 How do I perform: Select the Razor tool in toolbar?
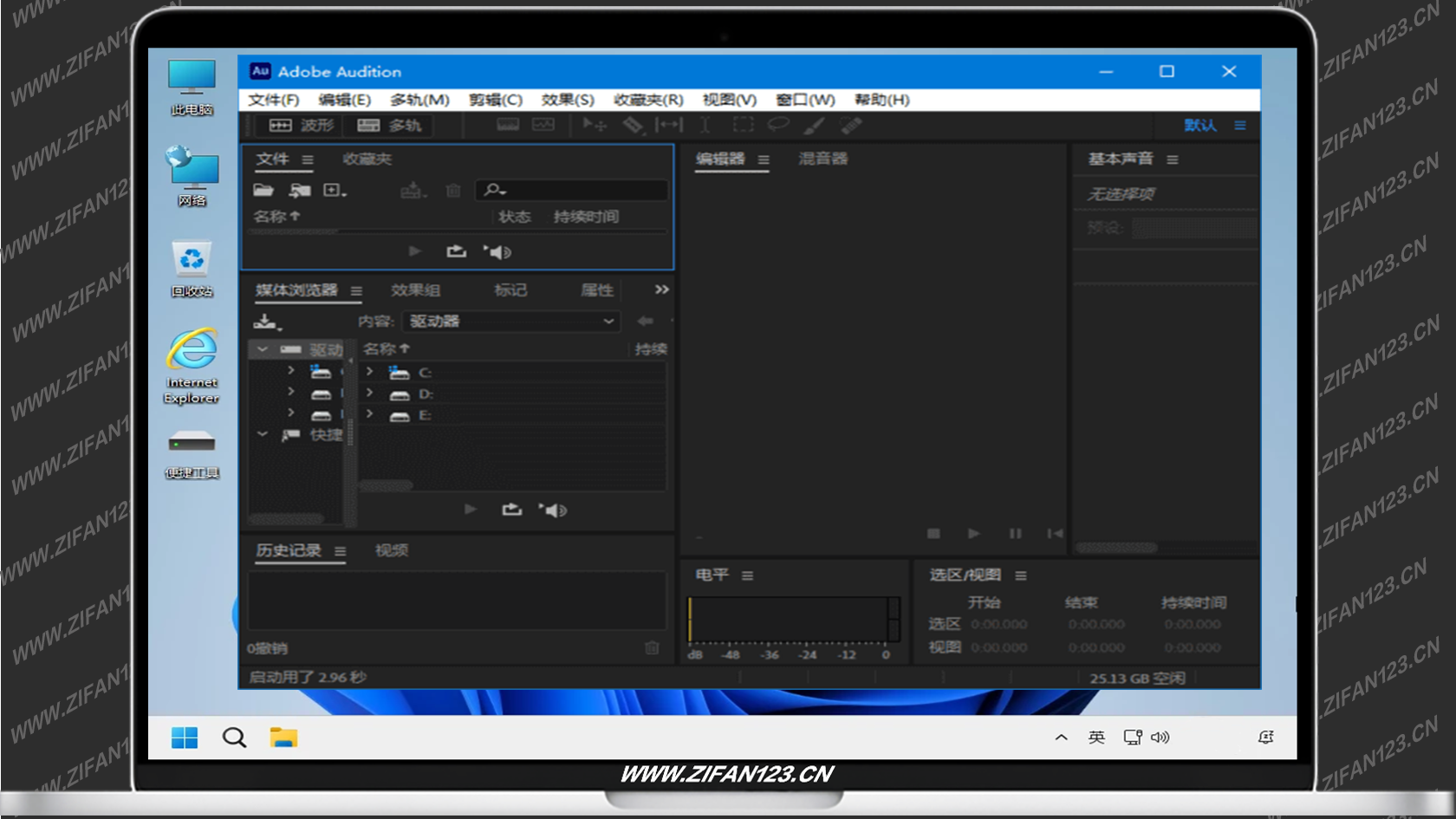click(x=634, y=125)
